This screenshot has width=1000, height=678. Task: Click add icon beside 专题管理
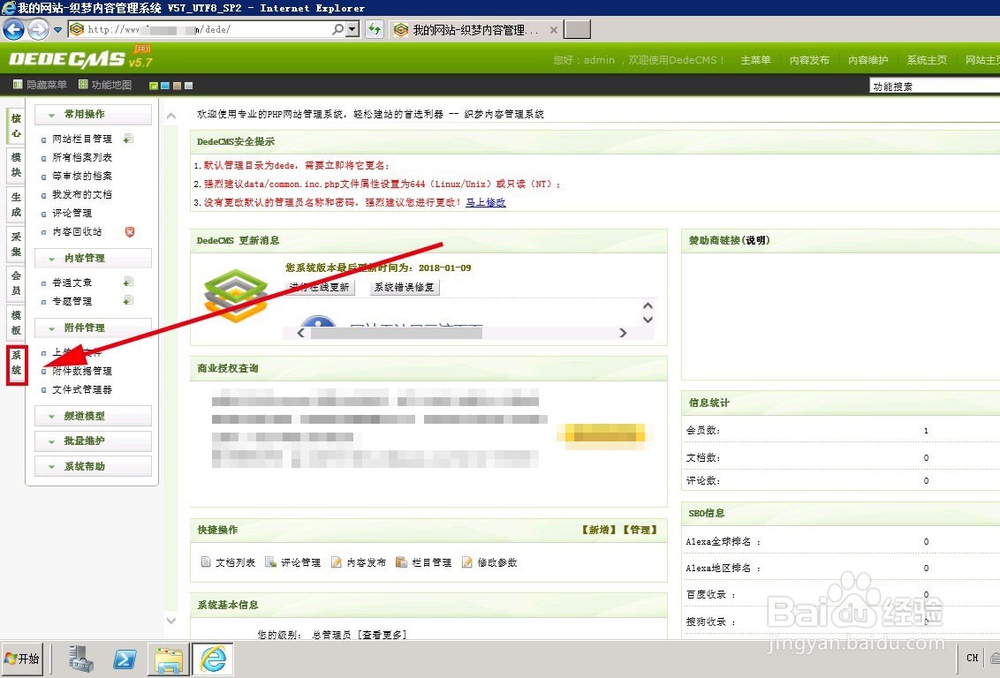point(128,300)
